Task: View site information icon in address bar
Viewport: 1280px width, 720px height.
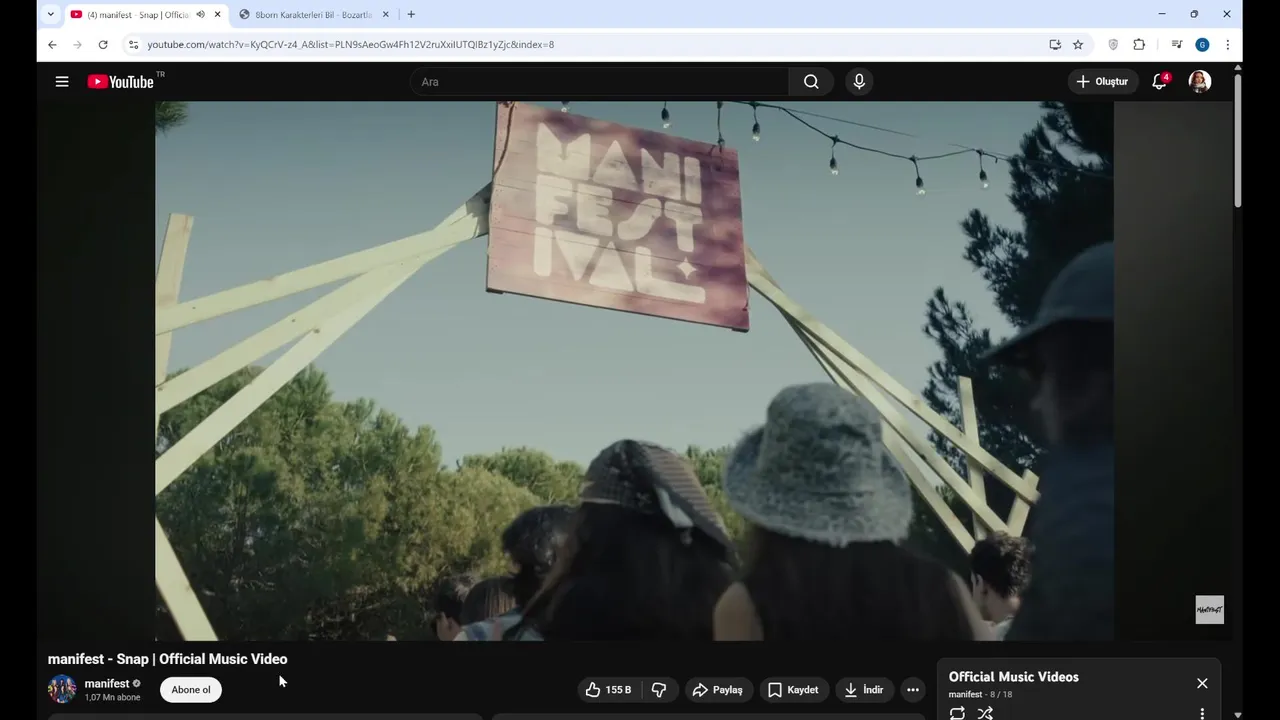Action: tap(133, 44)
